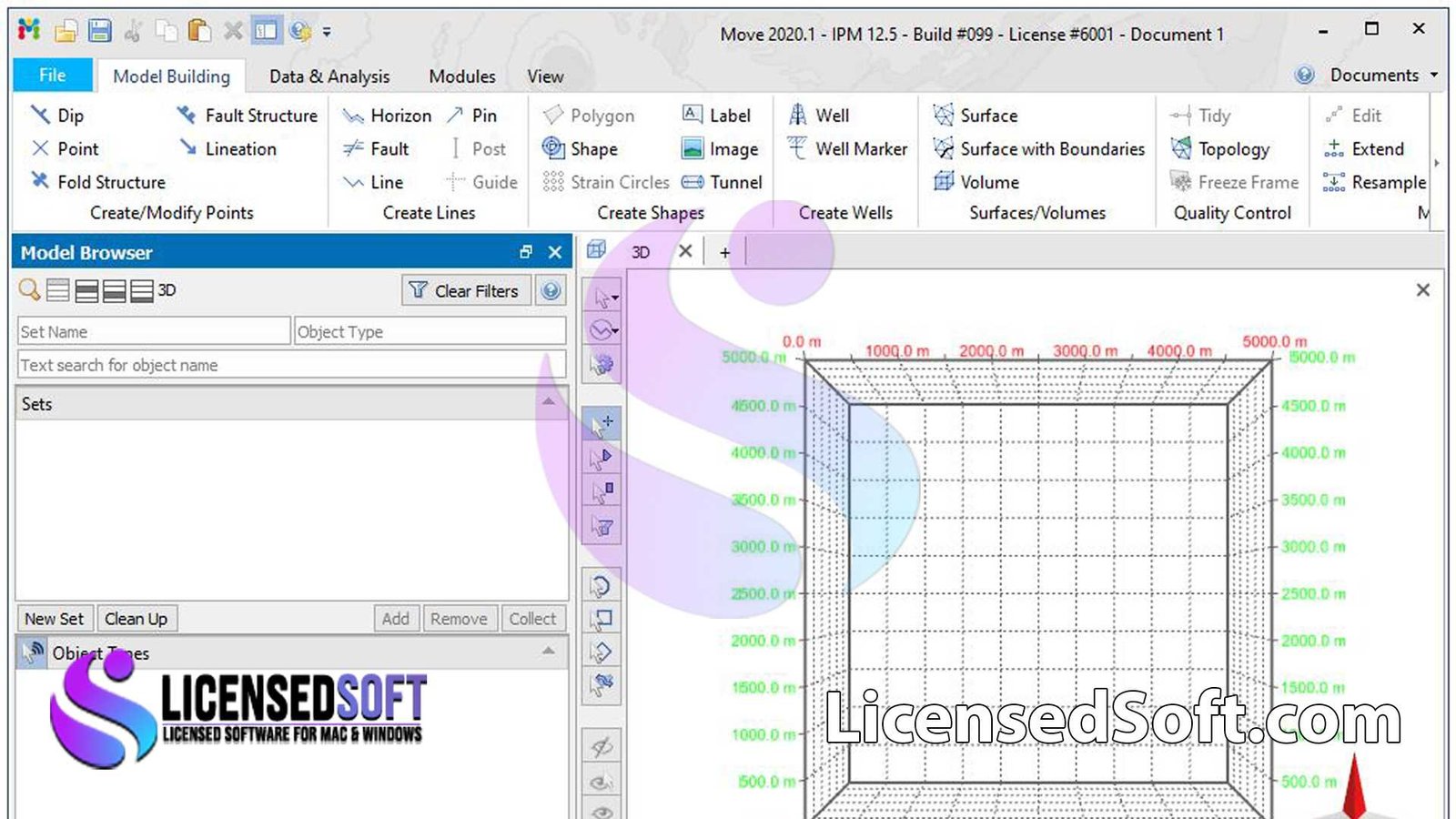This screenshot has width=1456, height=819.
Task: Select the Dip tool
Action: [x=57, y=116]
